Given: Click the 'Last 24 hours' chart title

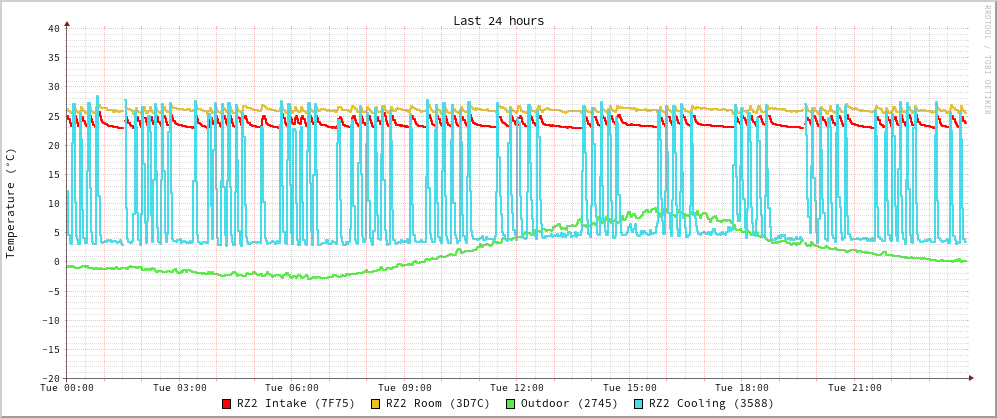Looking at the screenshot, I should [x=498, y=20].
